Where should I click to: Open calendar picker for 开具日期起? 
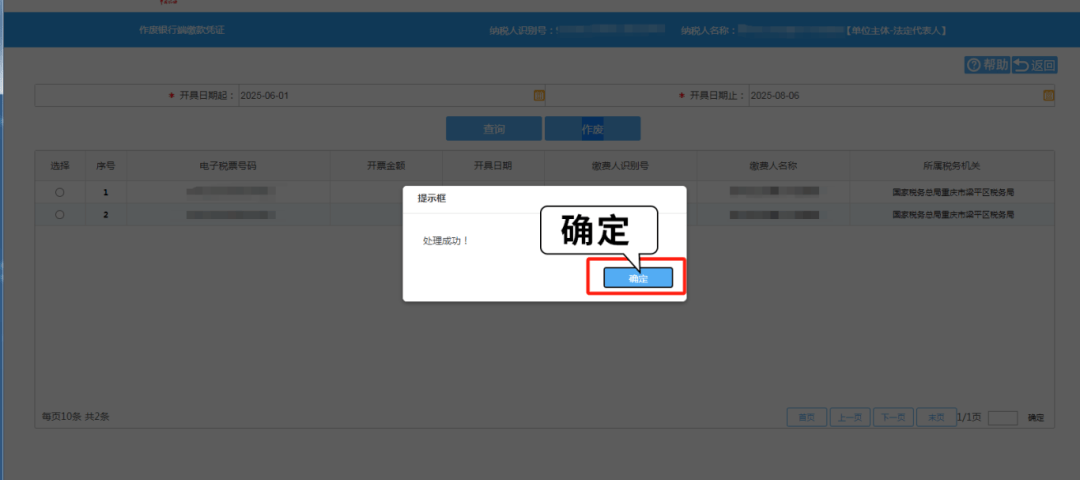coord(539,96)
